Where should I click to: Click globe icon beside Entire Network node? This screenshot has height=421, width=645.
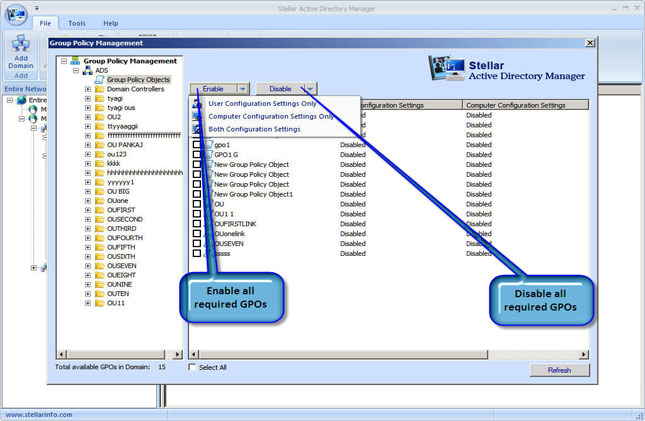click(x=21, y=100)
